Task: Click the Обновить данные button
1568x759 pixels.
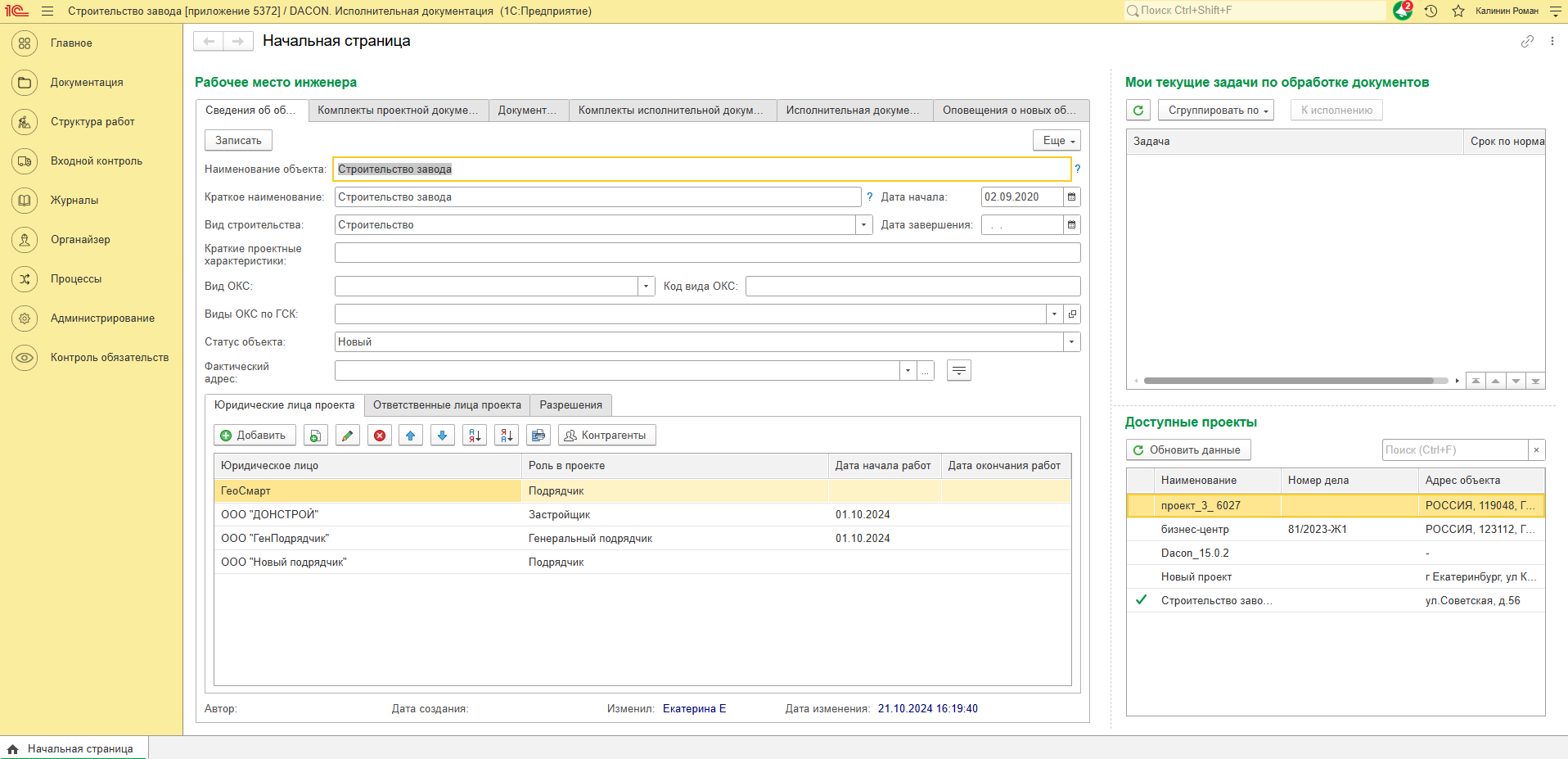Action: point(1187,450)
